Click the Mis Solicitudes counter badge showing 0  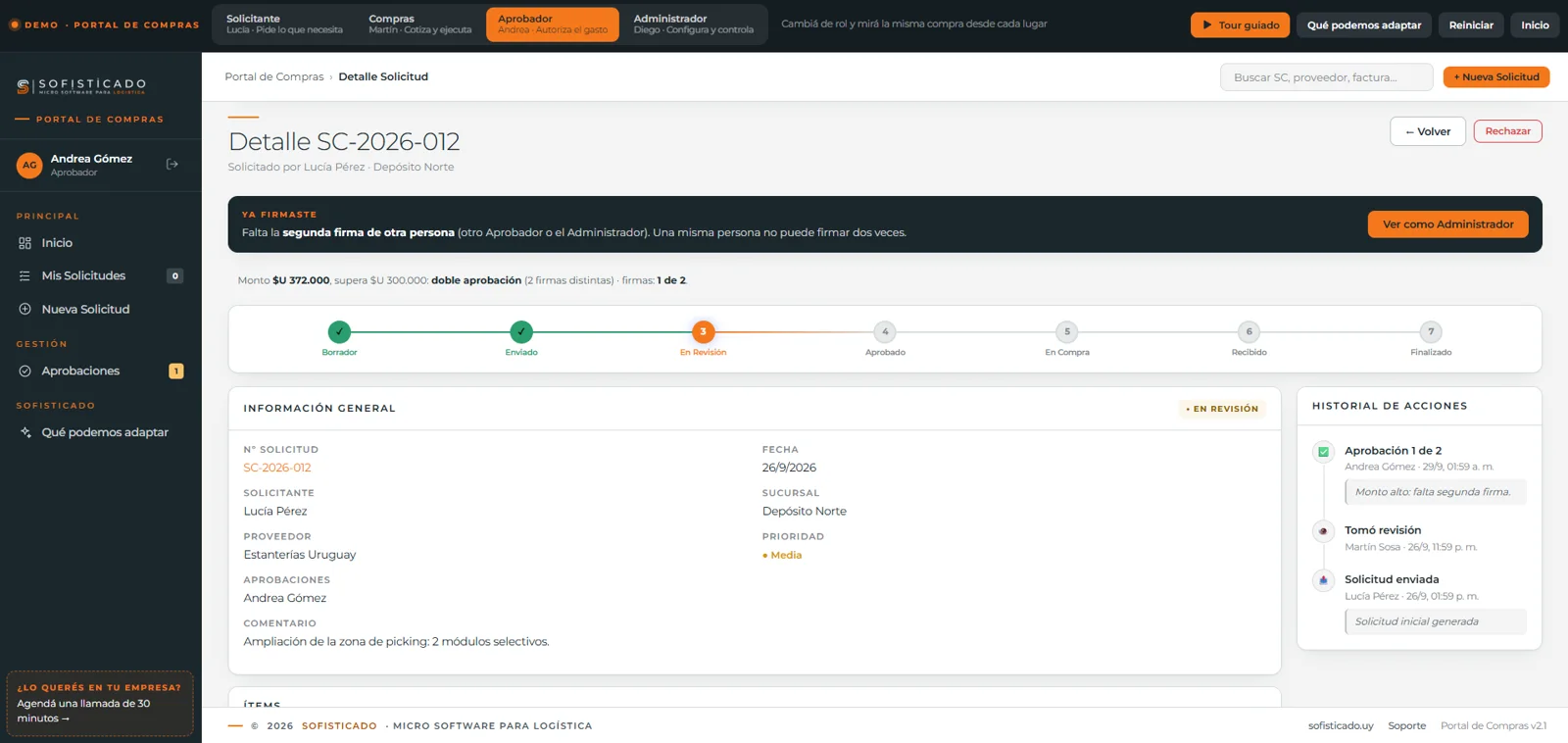pyautogui.click(x=175, y=276)
